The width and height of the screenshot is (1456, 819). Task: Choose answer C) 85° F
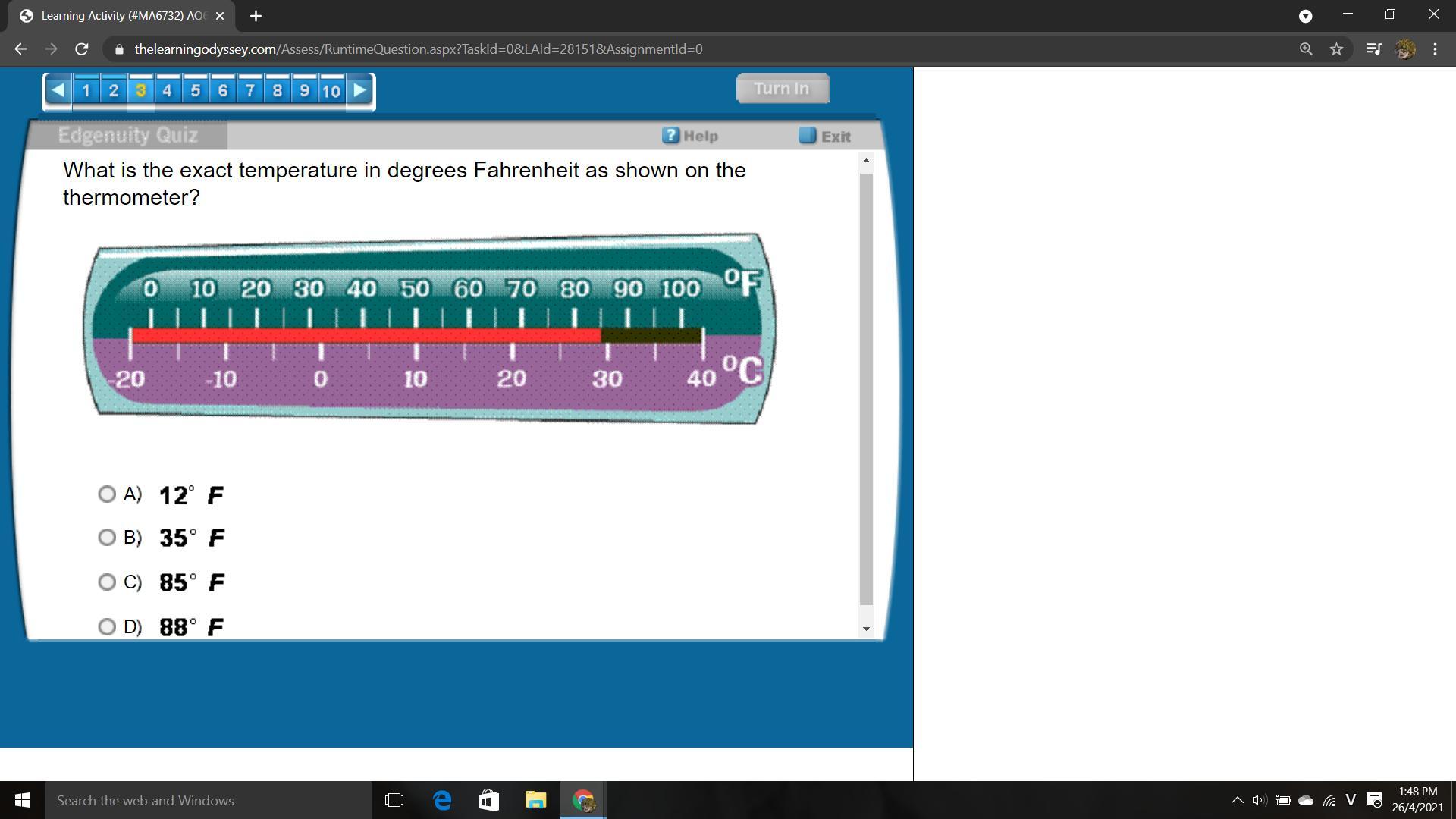tap(107, 582)
